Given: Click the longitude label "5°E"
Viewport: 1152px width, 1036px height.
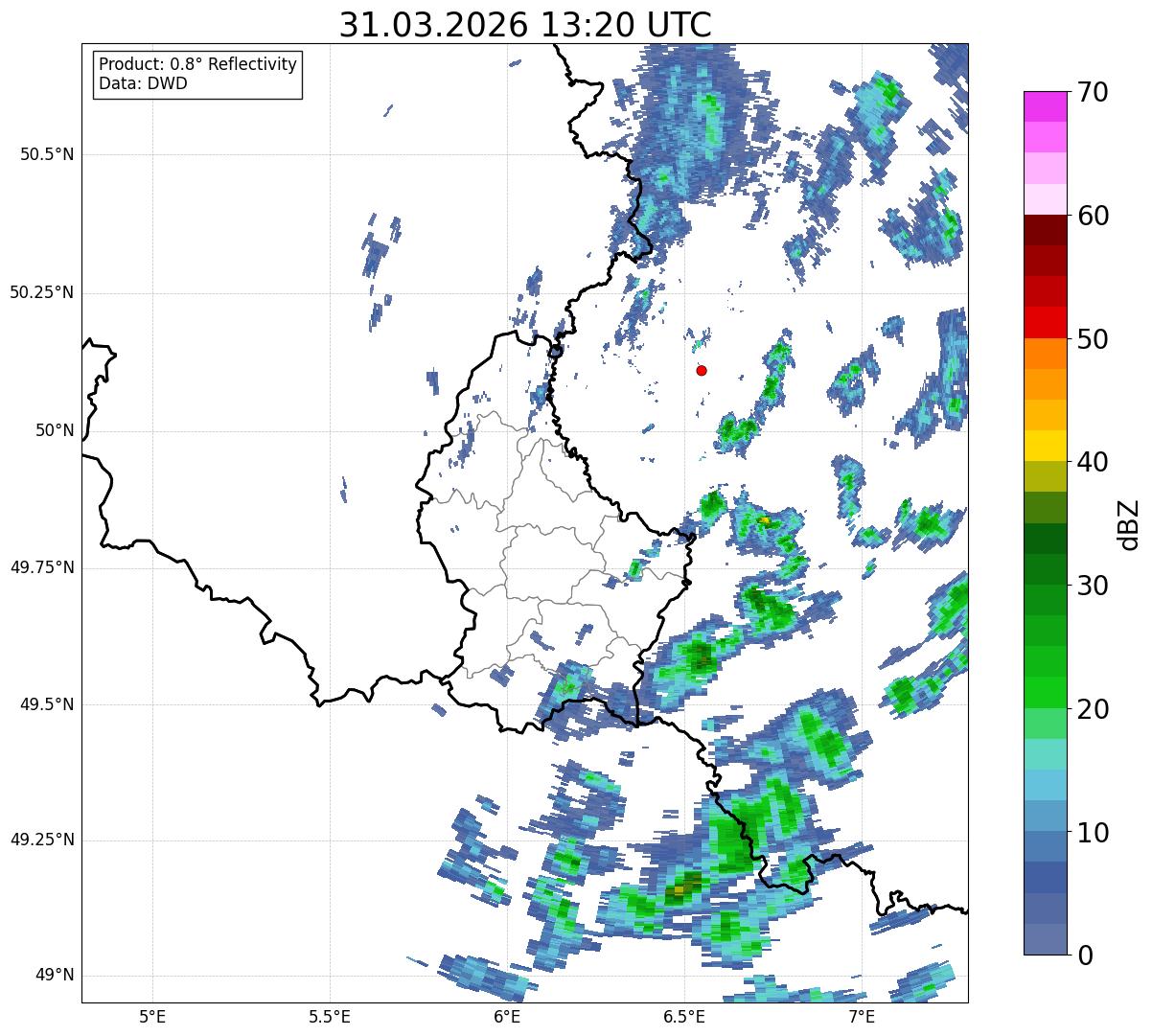Looking at the screenshot, I should click(x=152, y=1018).
